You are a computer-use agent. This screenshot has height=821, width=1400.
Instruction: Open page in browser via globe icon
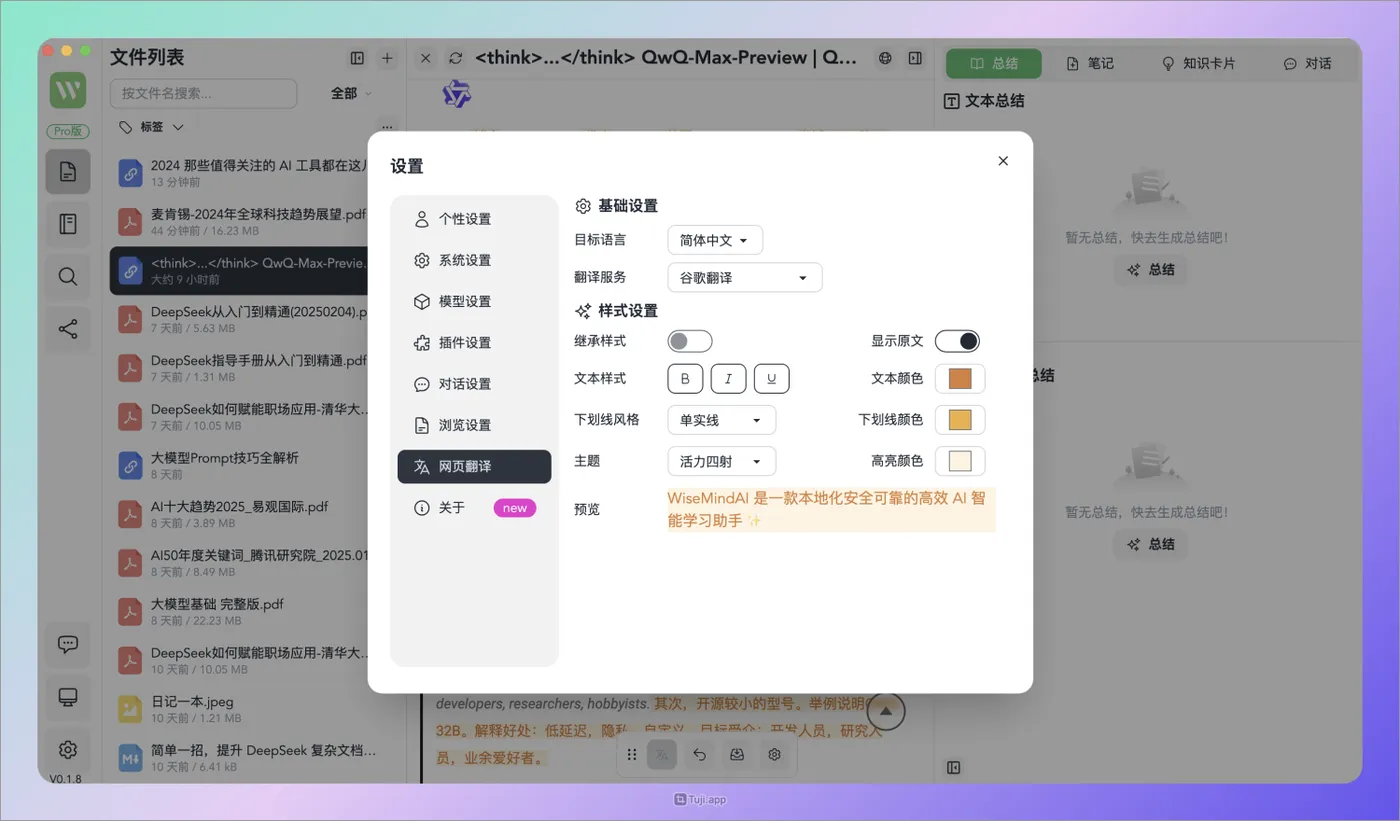coord(885,58)
